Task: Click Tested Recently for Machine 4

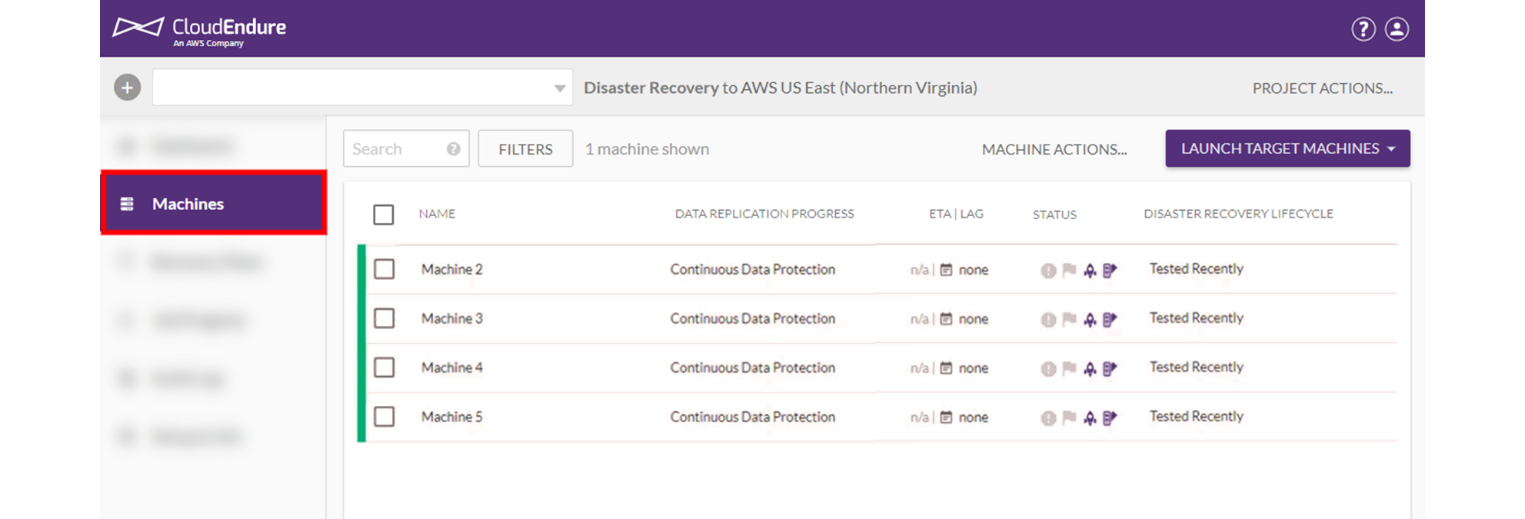Action: pyautogui.click(x=1197, y=367)
